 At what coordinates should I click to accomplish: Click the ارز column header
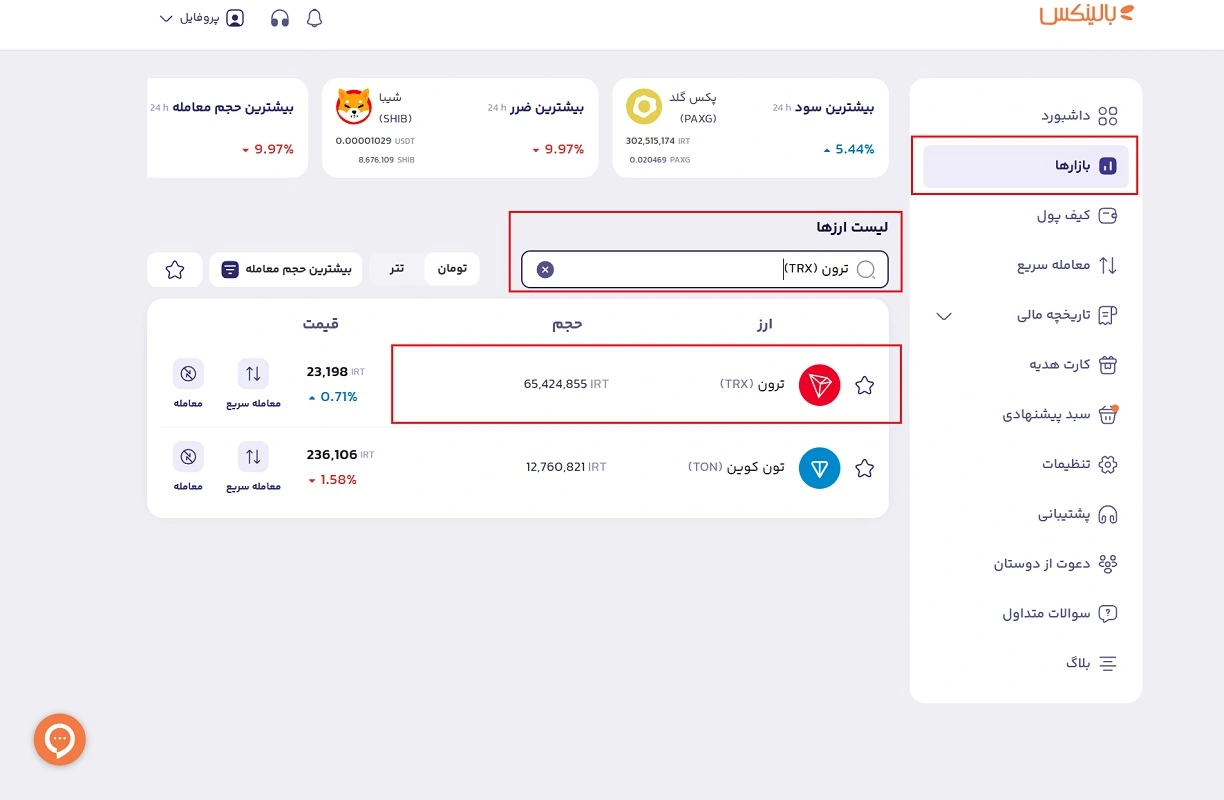click(764, 324)
